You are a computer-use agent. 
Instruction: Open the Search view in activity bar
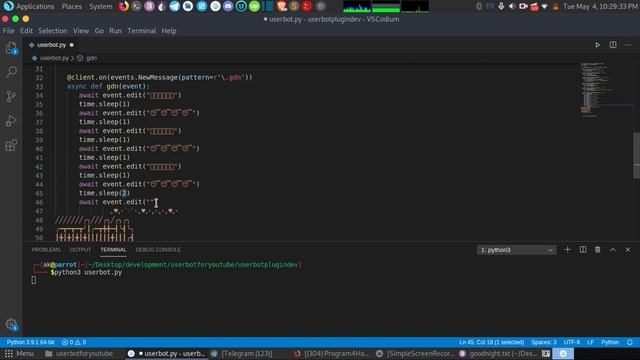pyautogui.click(x=11, y=72)
